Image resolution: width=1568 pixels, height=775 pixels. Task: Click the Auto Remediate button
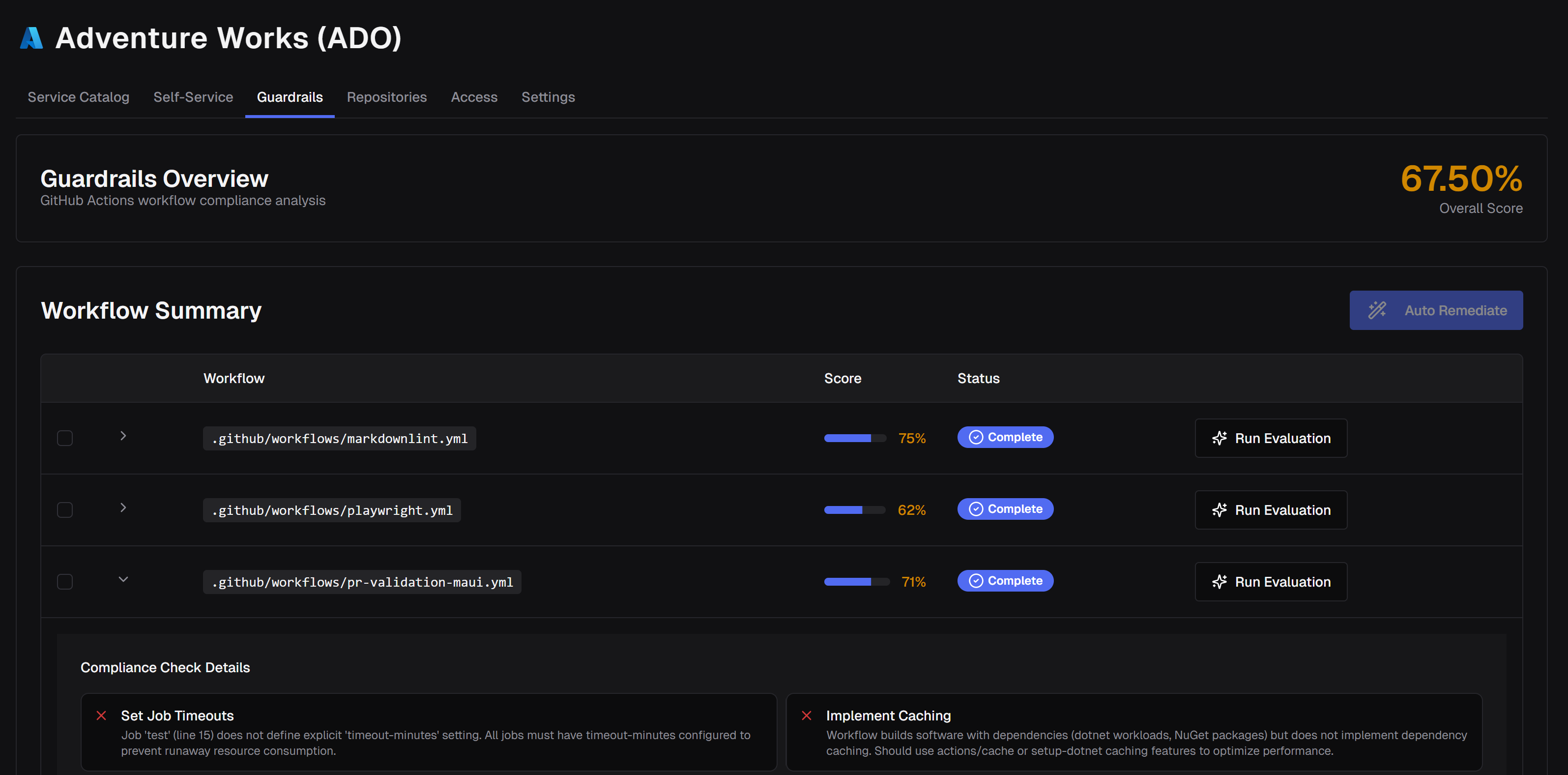[x=1437, y=310]
